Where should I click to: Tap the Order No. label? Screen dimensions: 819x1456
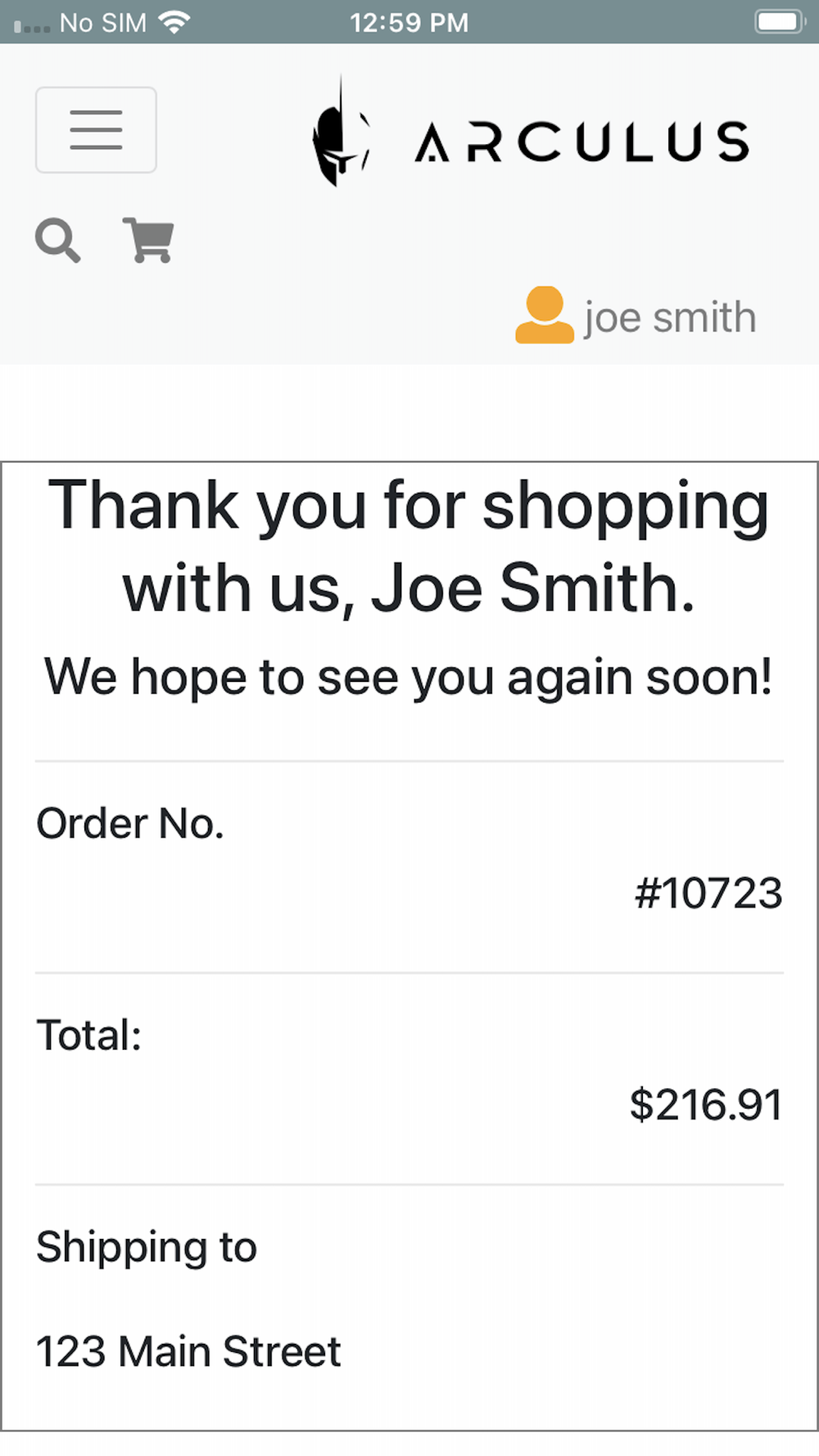click(130, 823)
